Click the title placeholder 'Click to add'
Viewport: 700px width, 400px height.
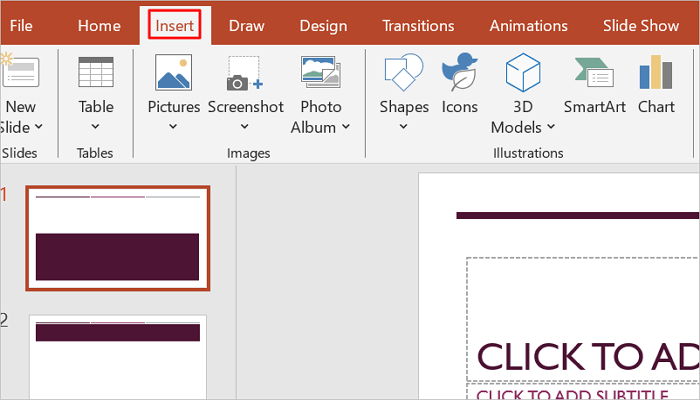point(583,319)
